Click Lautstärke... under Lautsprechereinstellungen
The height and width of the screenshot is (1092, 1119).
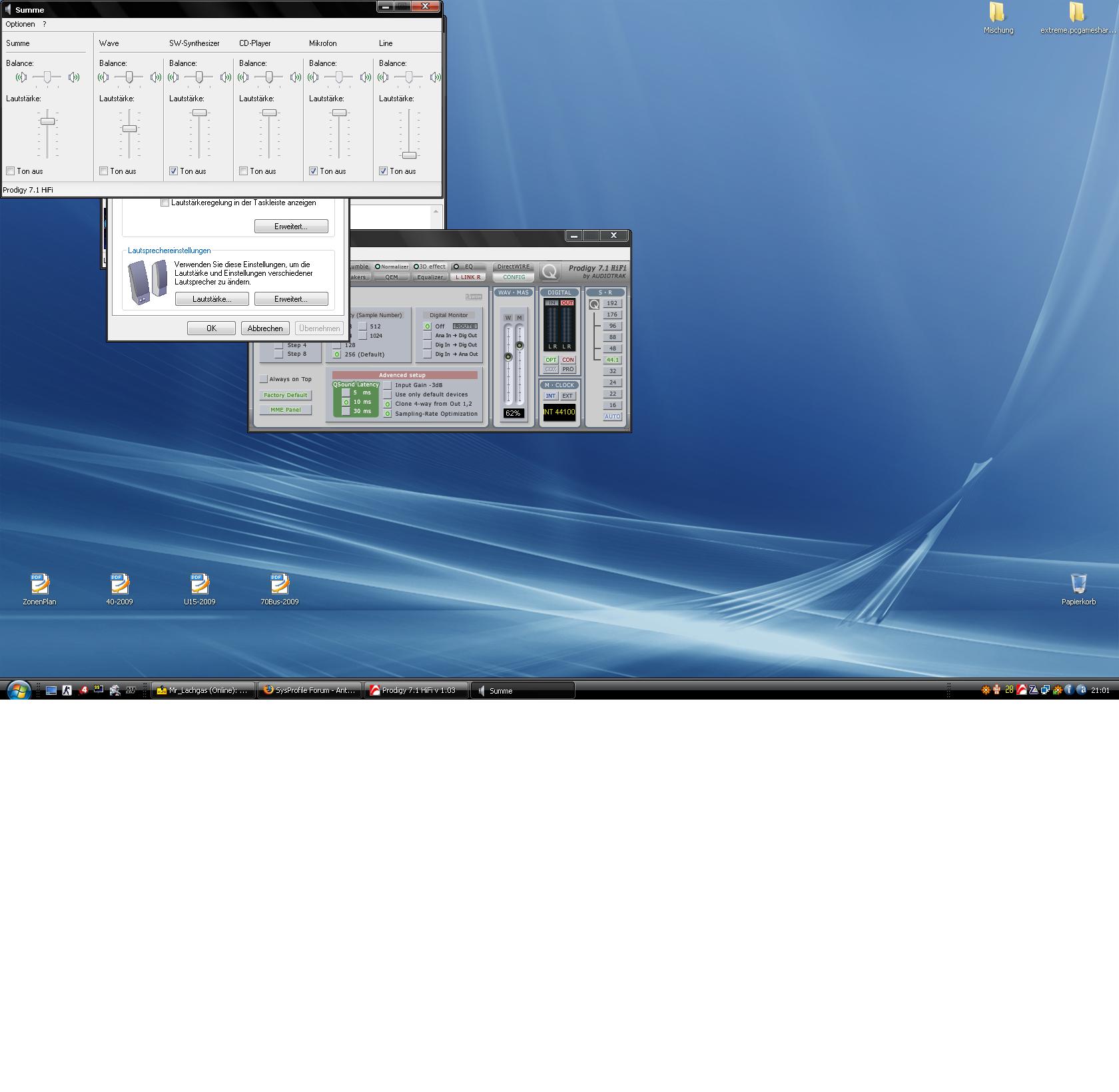pos(212,299)
